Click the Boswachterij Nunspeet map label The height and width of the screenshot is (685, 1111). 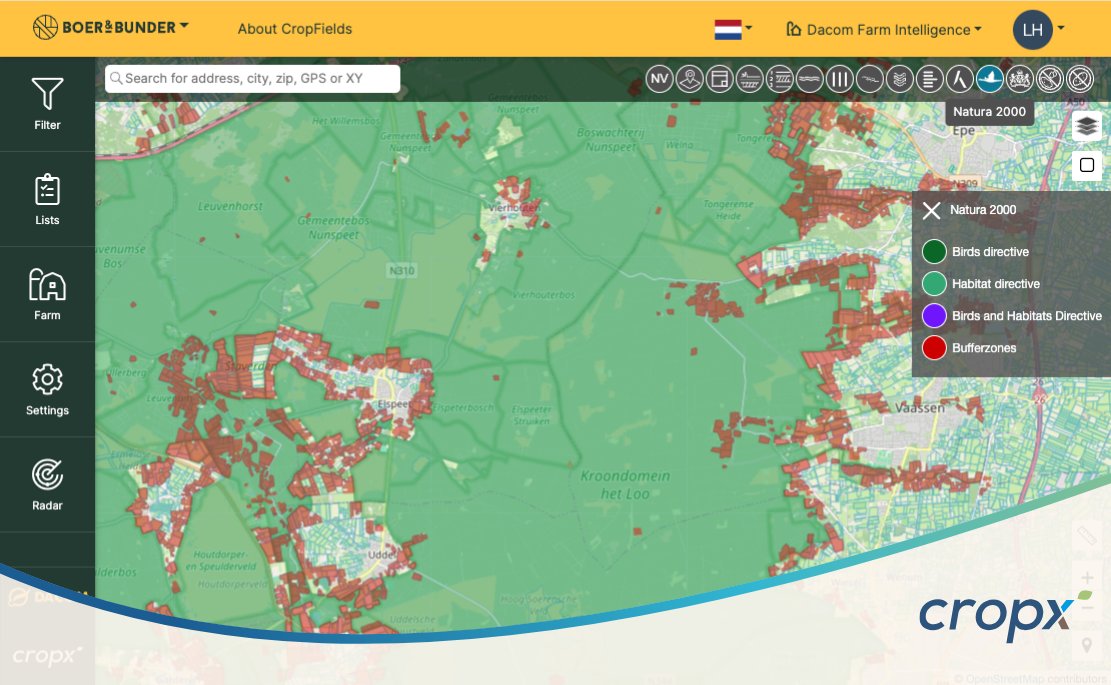click(611, 140)
